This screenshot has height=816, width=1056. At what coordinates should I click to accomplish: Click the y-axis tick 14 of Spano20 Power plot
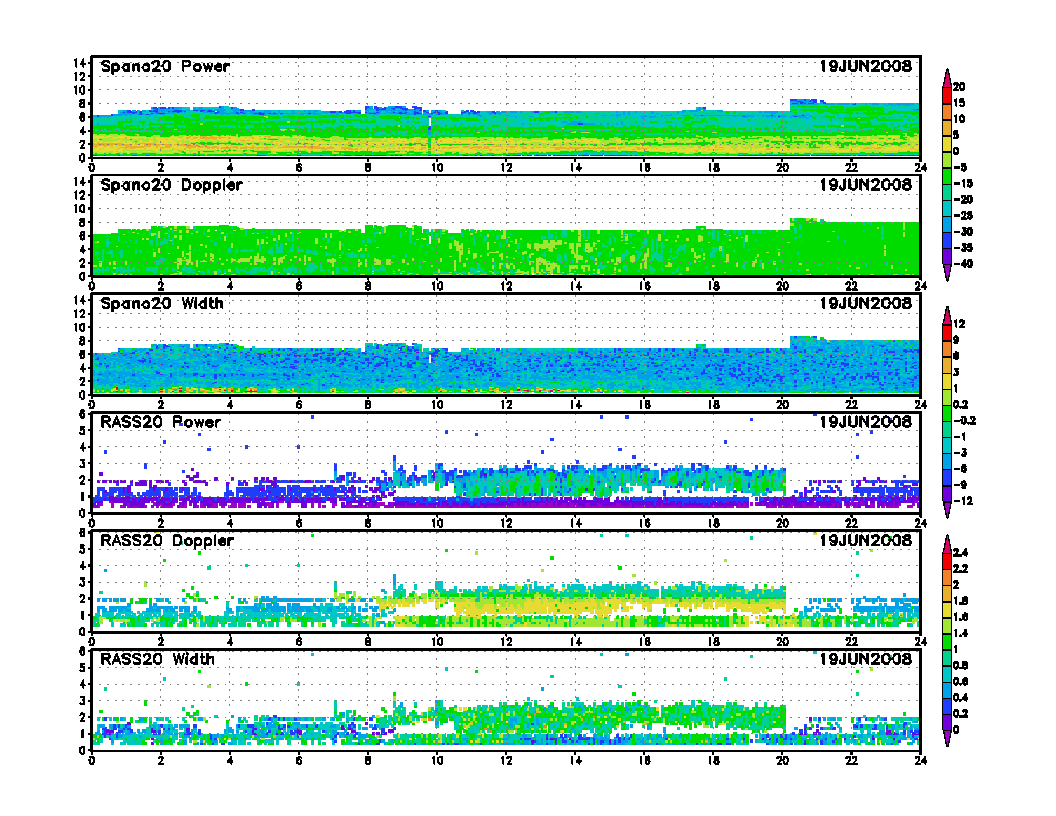click(79, 63)
